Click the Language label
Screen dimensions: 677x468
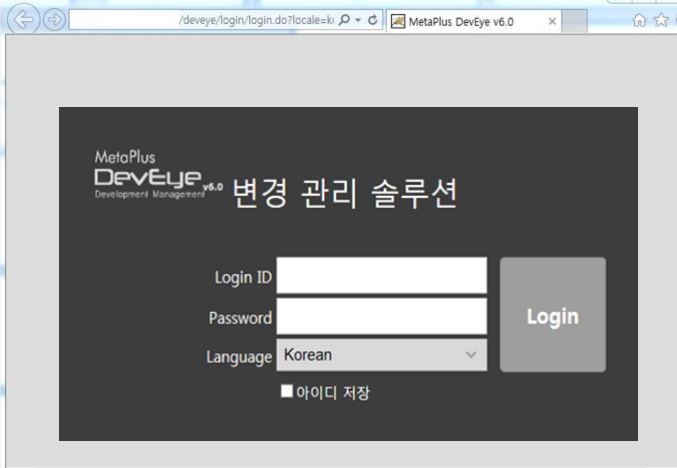tap(239, 357)
